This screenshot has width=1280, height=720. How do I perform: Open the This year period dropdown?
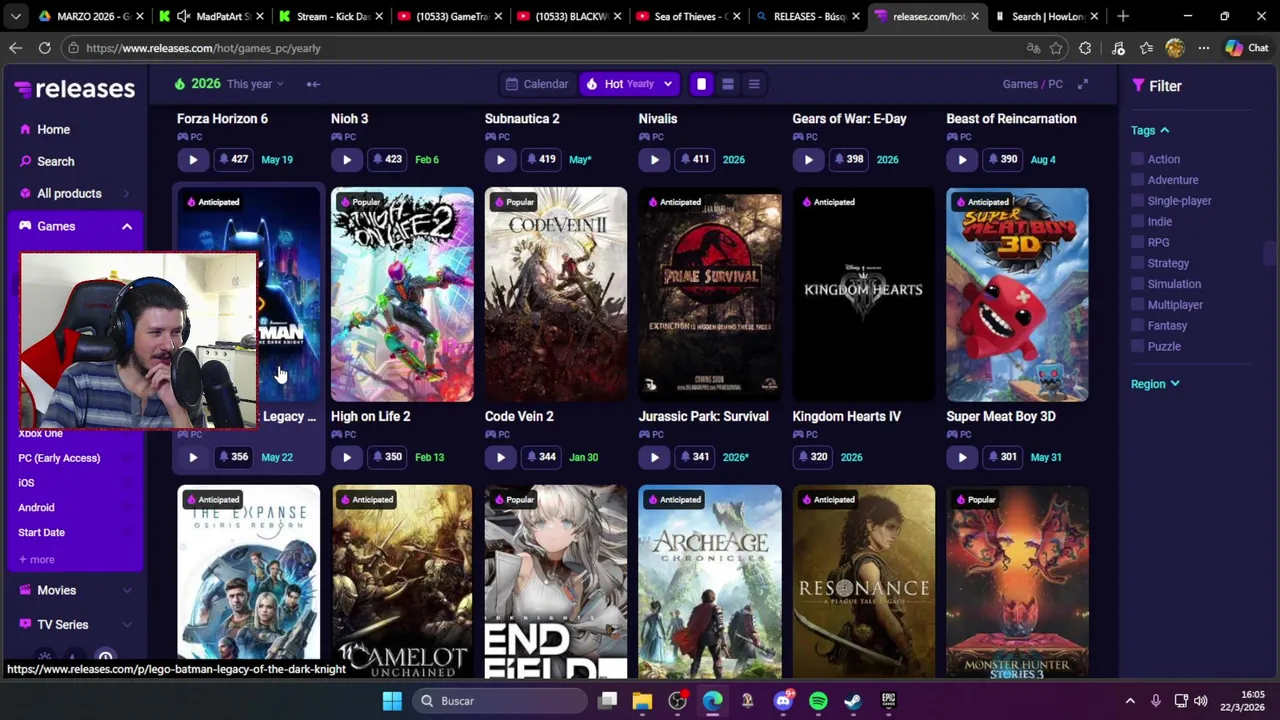[x=255, y=84]
